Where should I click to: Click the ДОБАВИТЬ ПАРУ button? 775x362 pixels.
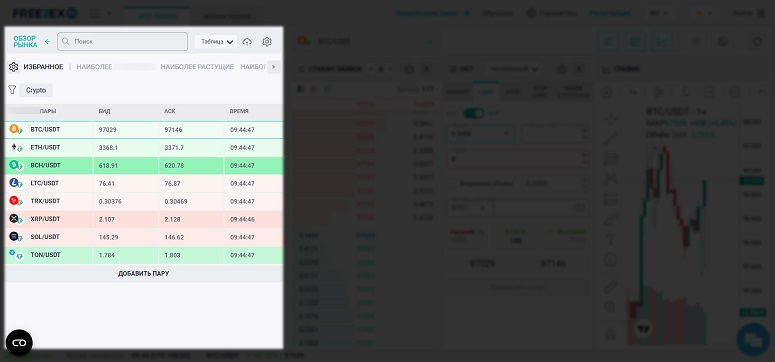143,273
